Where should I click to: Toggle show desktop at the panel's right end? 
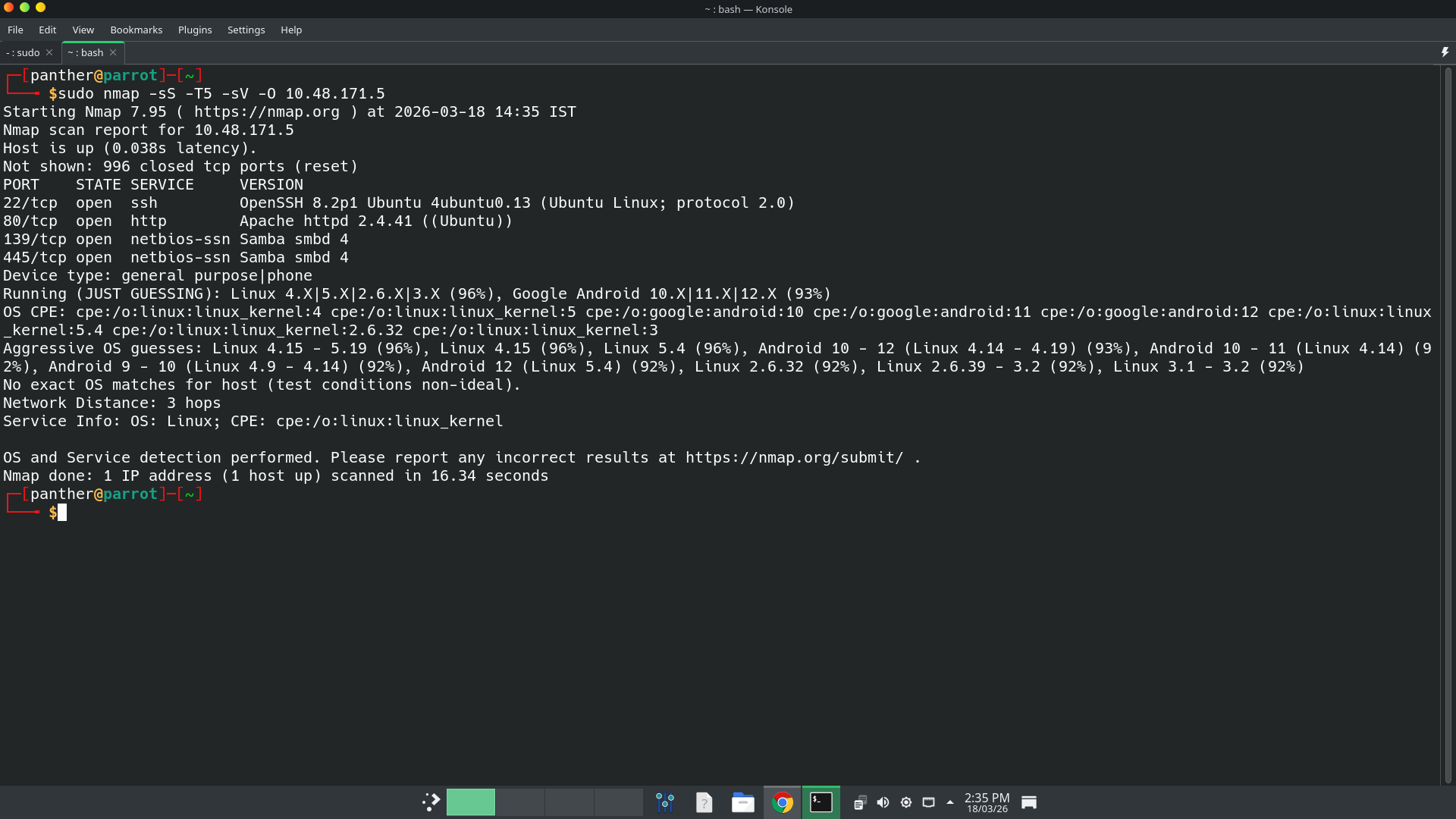1029,802
